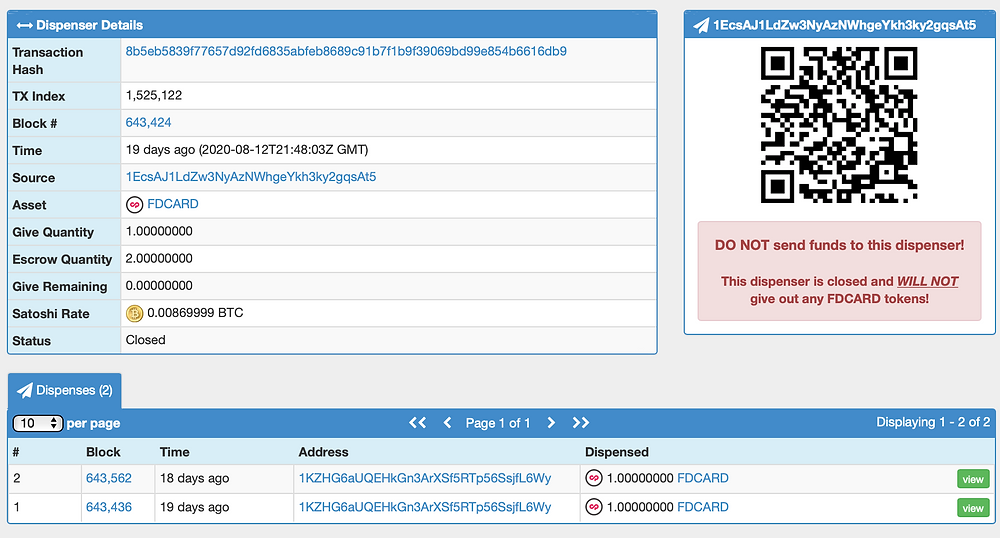Click the Displaying 1 - 2 of 2 text
The image size is (1000, 538).
[x=933, y=422]
